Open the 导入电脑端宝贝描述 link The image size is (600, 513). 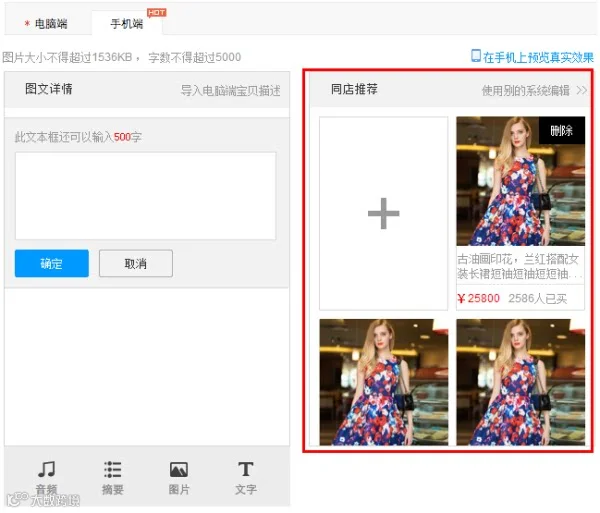(x=230, y=91)
